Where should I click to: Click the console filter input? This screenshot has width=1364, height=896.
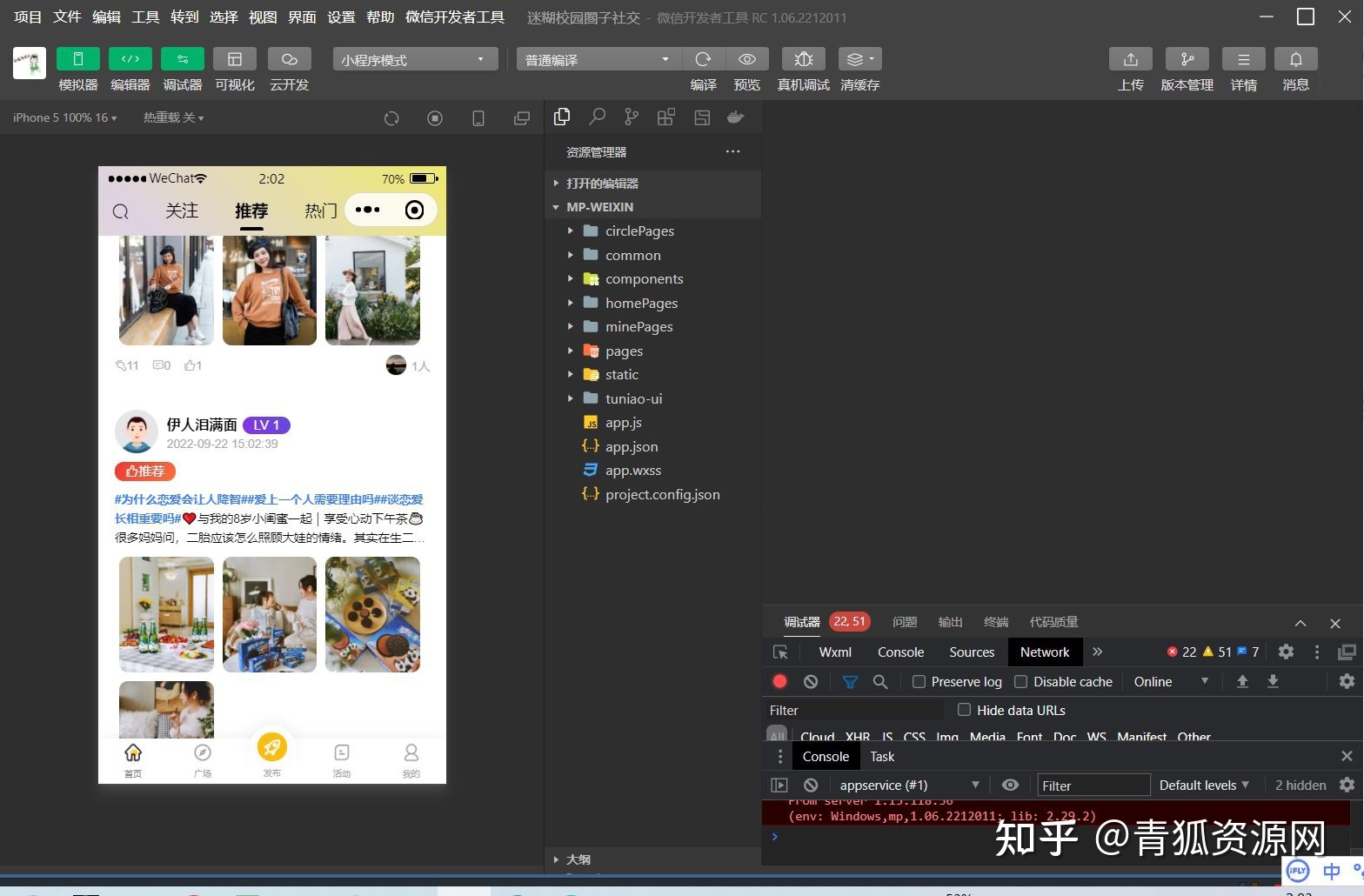coord(1093,786)
